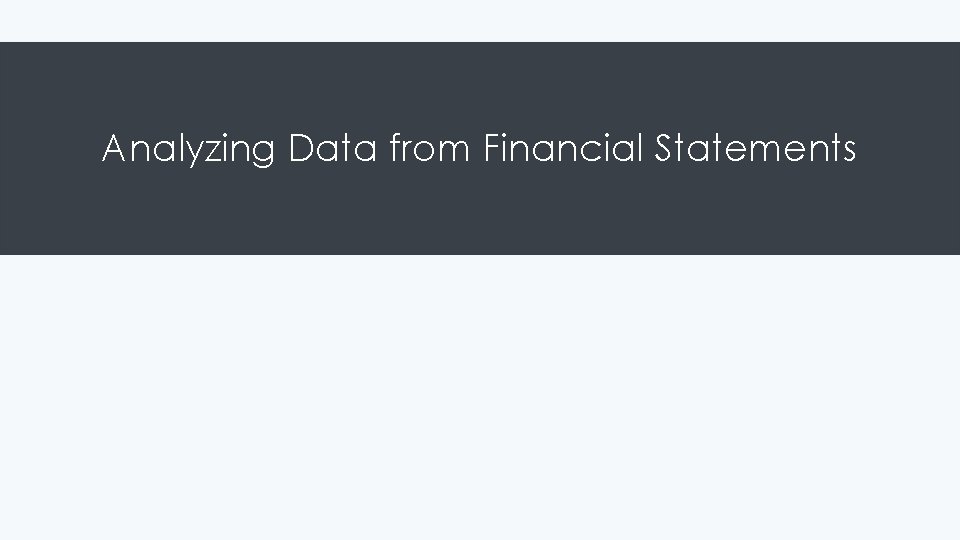The height and width of the screenshot is (540, 960).
Task: Click center of the blank lower slide area
Action: point(480,397)
